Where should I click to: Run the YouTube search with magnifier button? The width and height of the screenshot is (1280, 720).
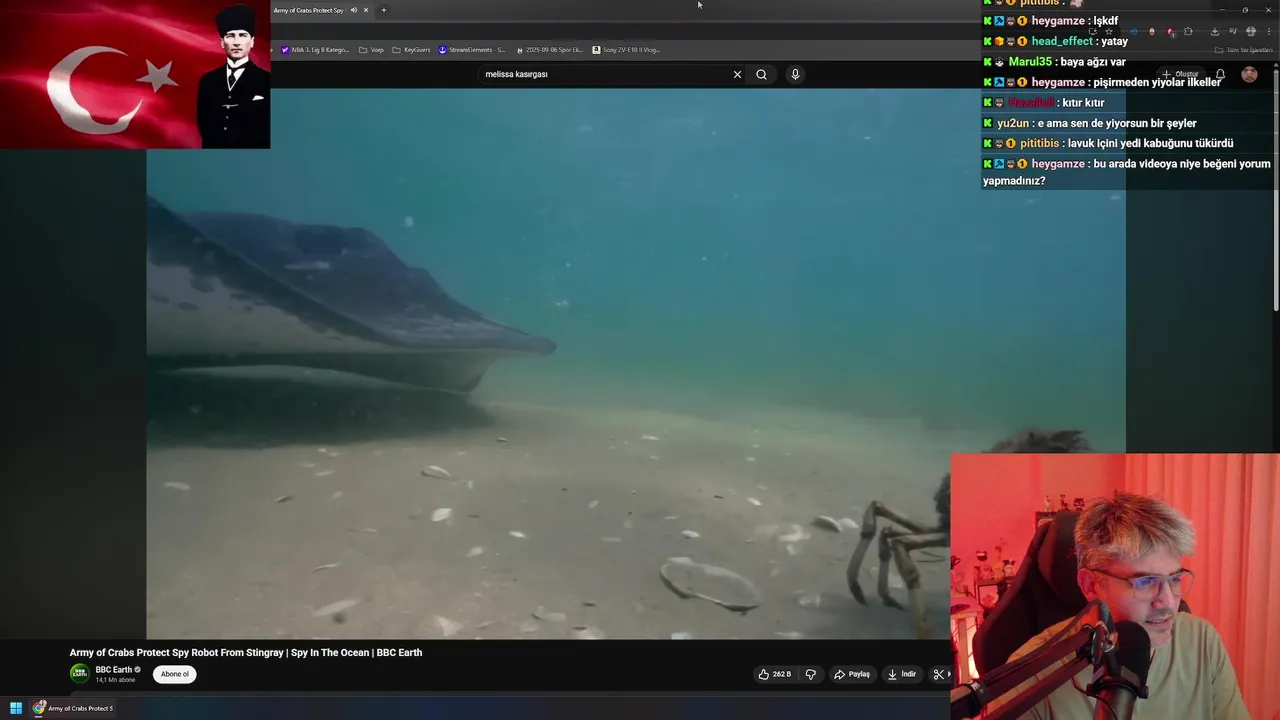click(x=761, y=74)
